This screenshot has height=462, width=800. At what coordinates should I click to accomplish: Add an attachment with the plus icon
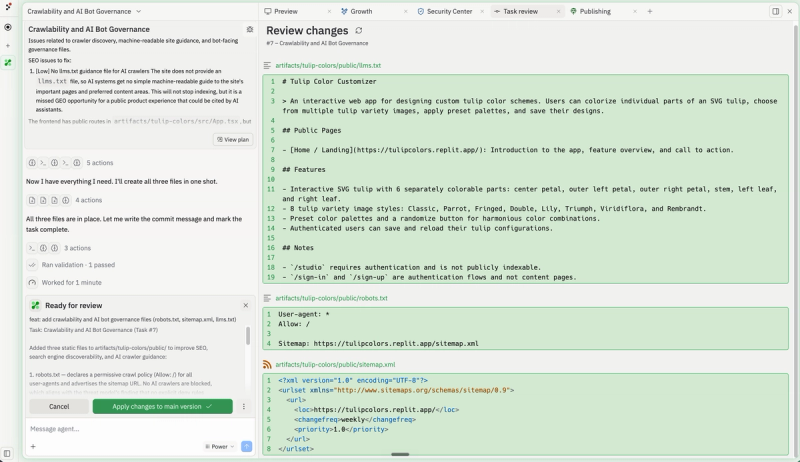click(33, 447)
